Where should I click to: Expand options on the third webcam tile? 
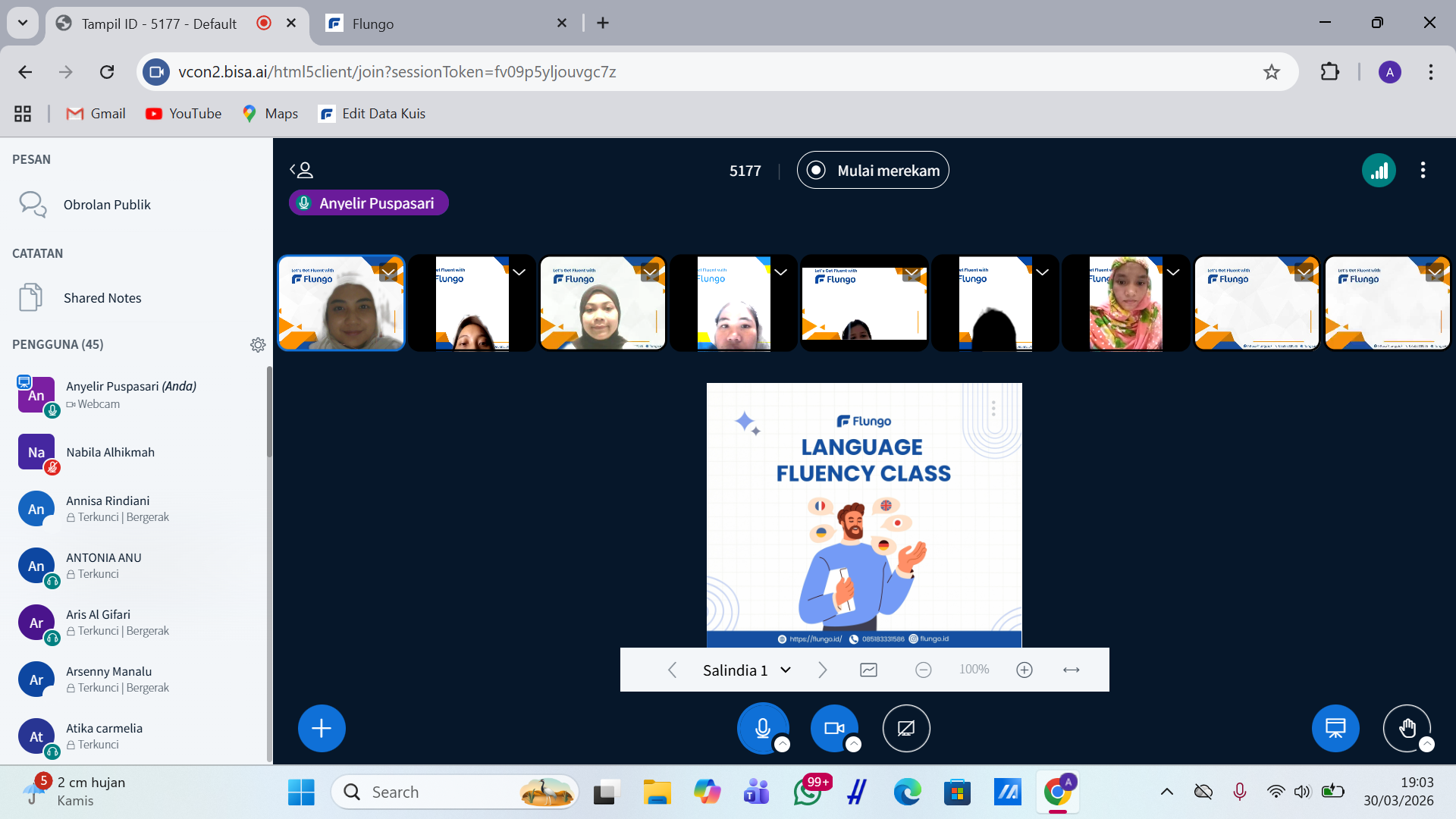pyautogui.click(x=650, y=272)
